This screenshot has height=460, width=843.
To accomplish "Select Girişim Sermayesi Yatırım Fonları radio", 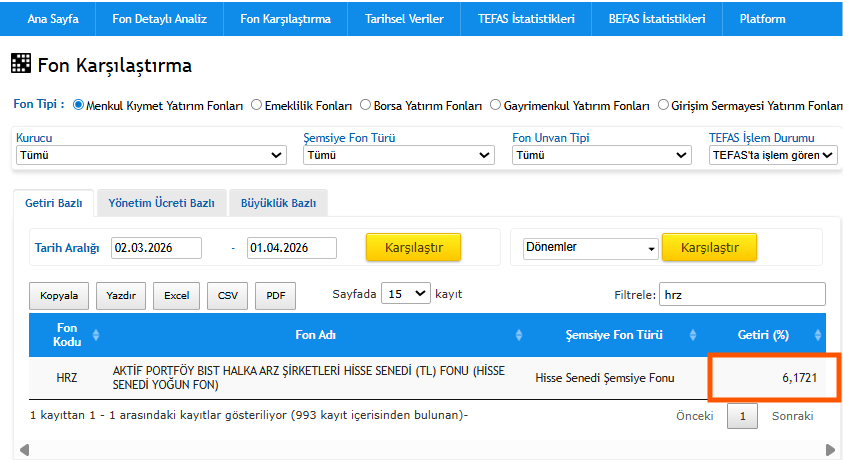I will (x=663, y=105).
